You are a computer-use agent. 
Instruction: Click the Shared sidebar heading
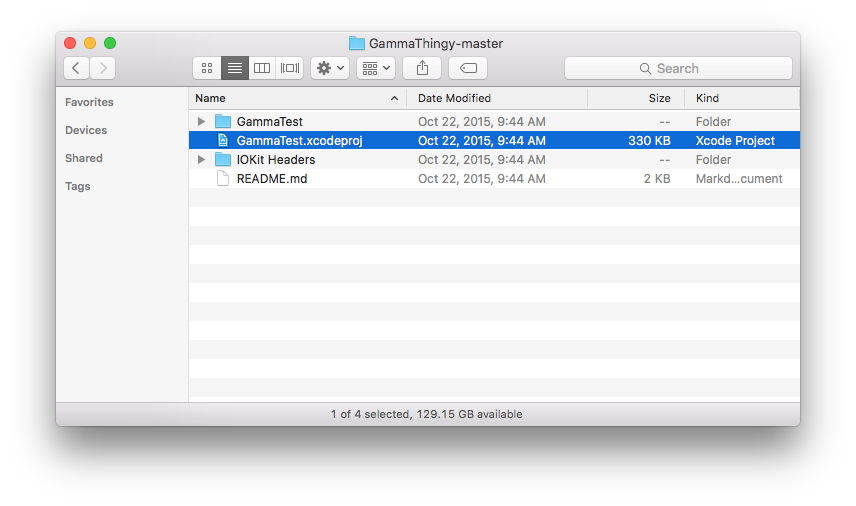coord(84,158)
